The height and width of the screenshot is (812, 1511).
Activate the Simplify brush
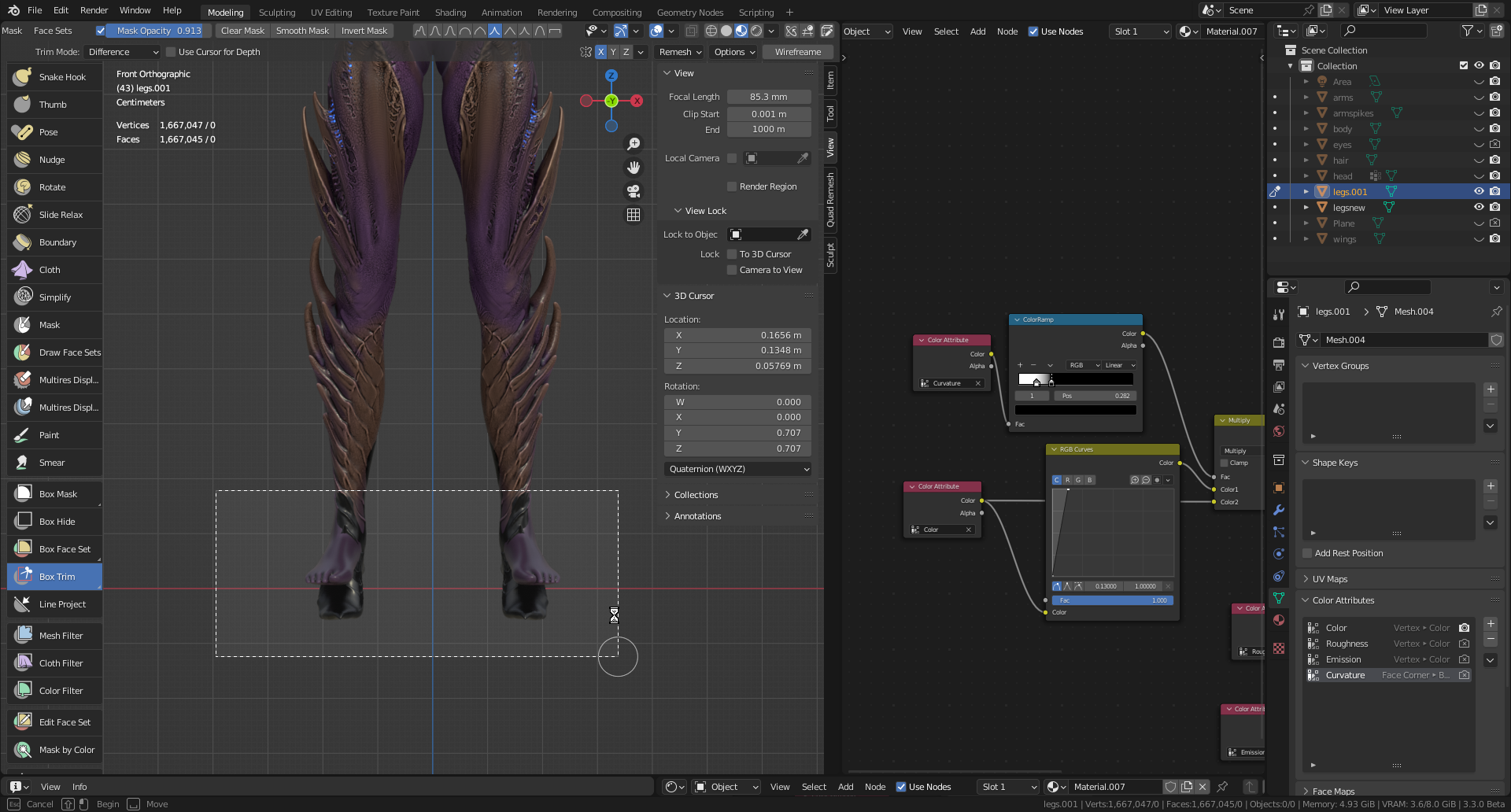click(54, 297)
